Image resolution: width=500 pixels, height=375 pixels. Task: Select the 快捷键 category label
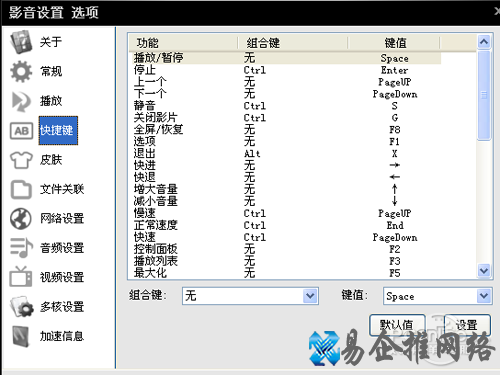58,130
